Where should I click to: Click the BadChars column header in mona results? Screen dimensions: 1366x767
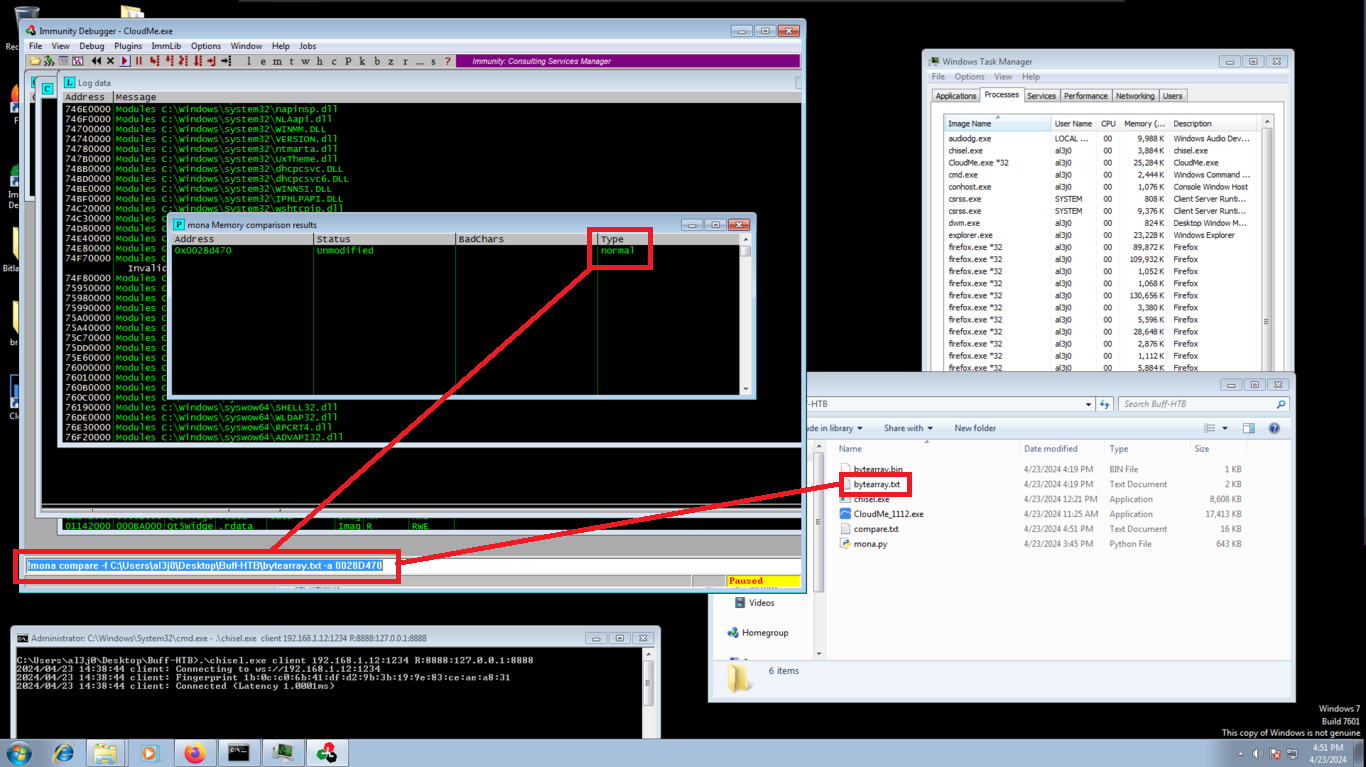click(526, 239)
